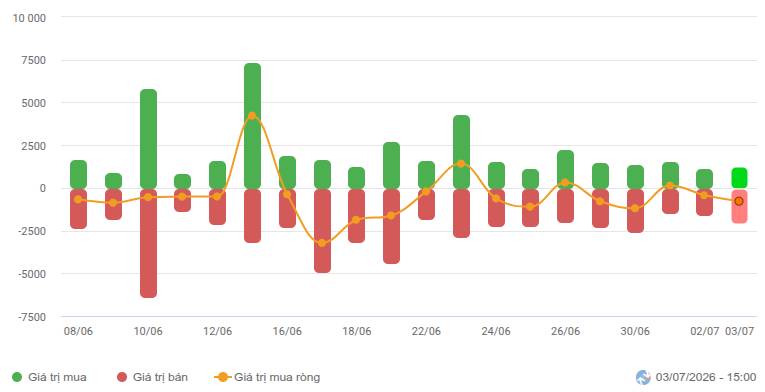Image resolution: width=765 pixels, height=392 pixels.
Task: Click the orange net-buy legend marker
Action: [222, 377]
